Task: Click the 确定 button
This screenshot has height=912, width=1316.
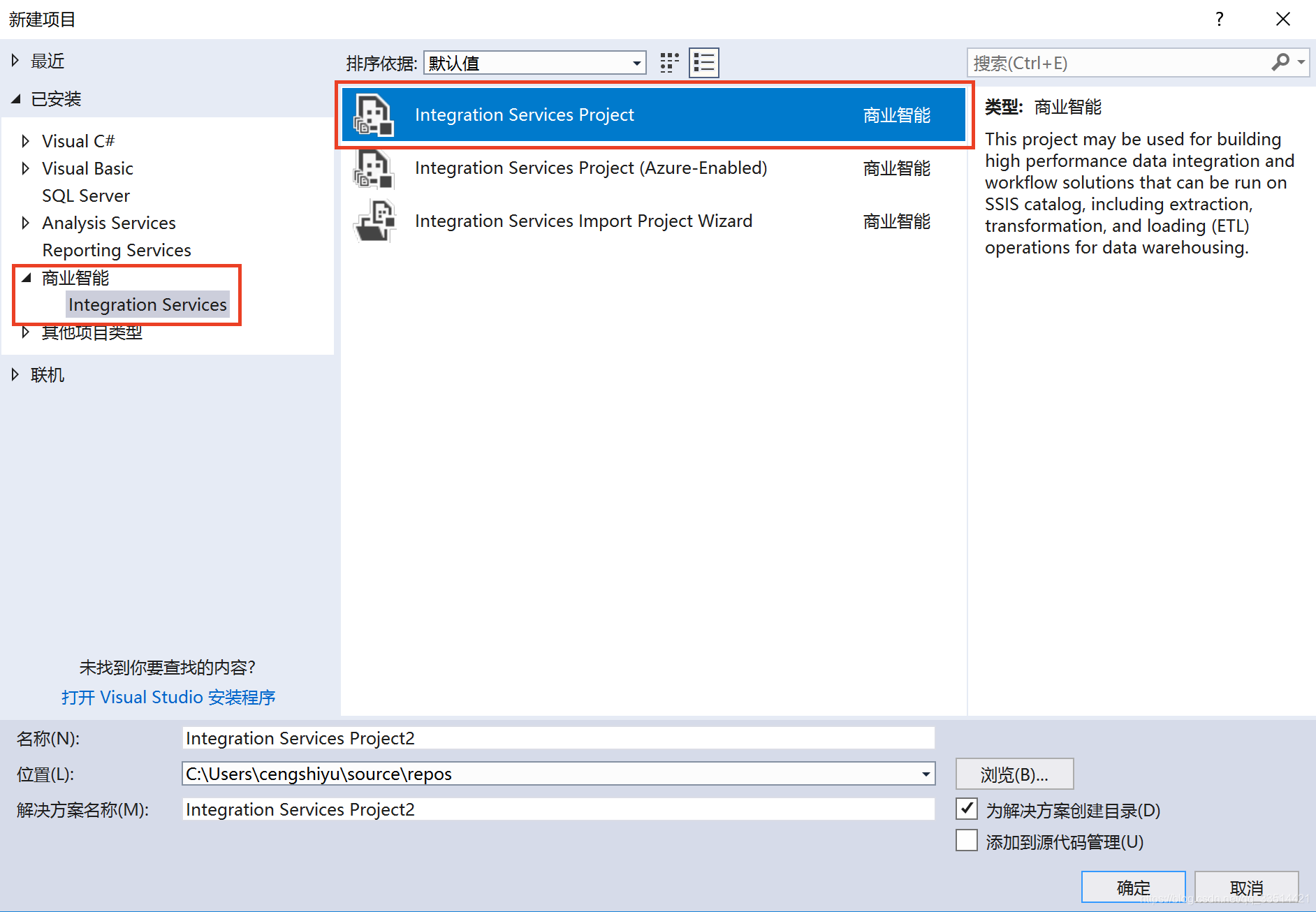Action: (1133, 888)
